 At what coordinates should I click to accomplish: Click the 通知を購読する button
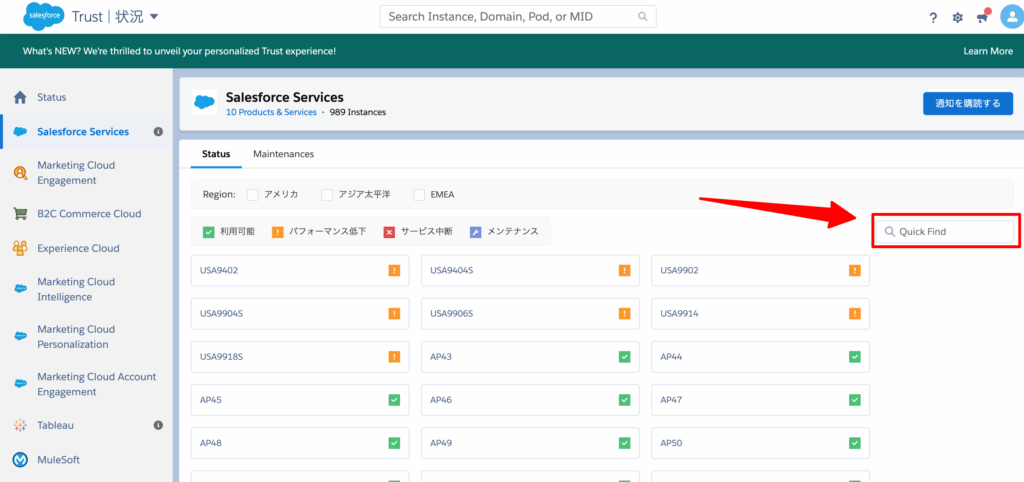coord(968,103)
